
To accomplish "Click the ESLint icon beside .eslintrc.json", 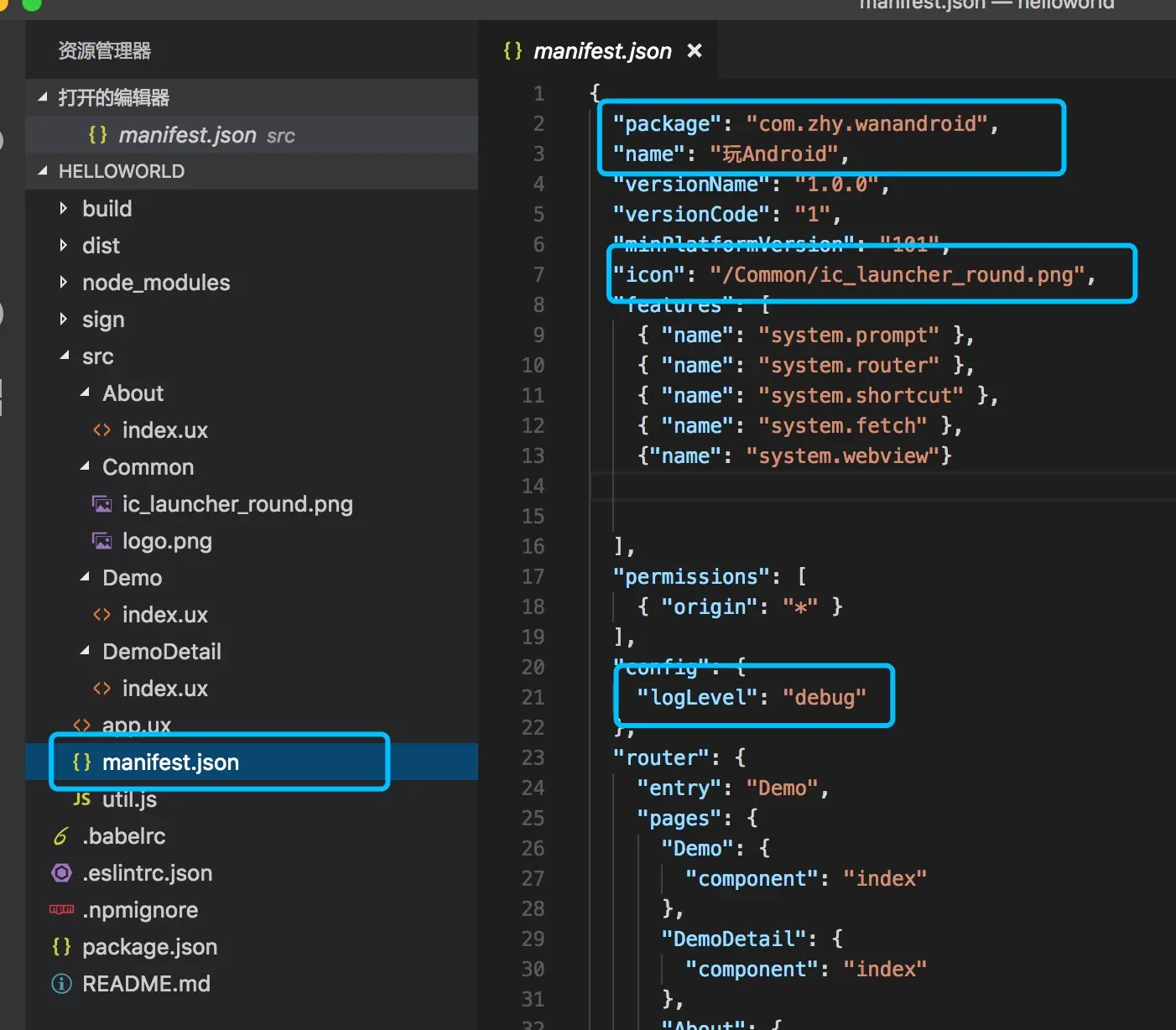I will (x=61, y=873).
